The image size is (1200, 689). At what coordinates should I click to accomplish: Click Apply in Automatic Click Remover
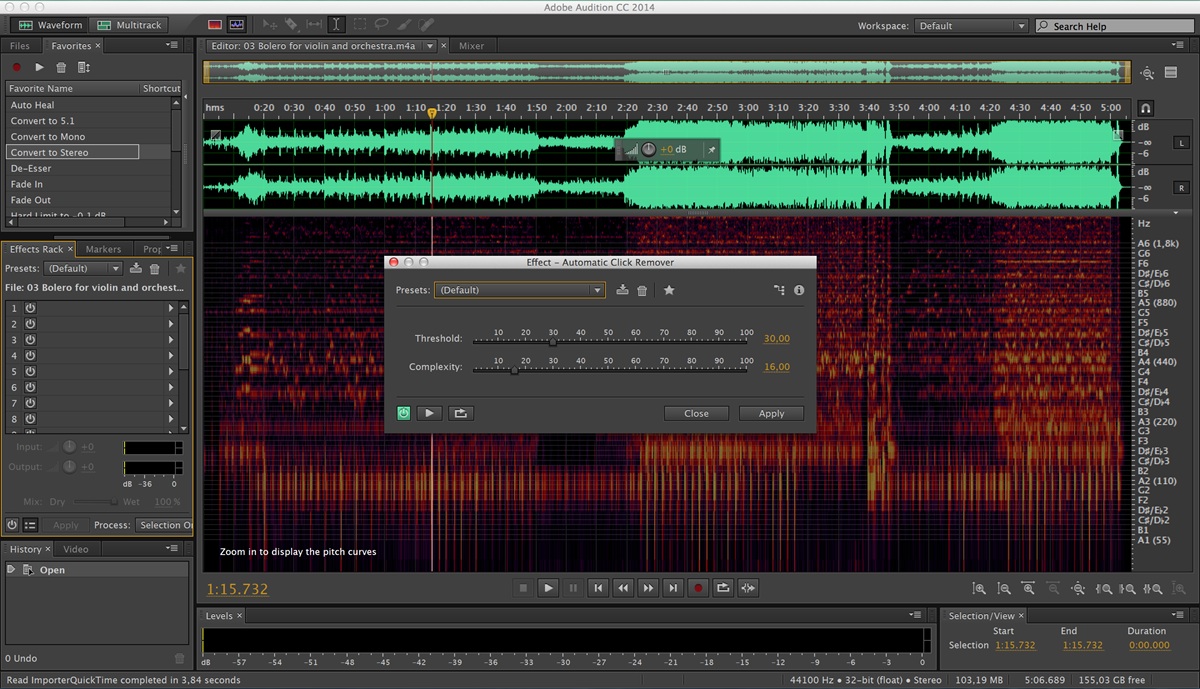[x=771, y=413]
